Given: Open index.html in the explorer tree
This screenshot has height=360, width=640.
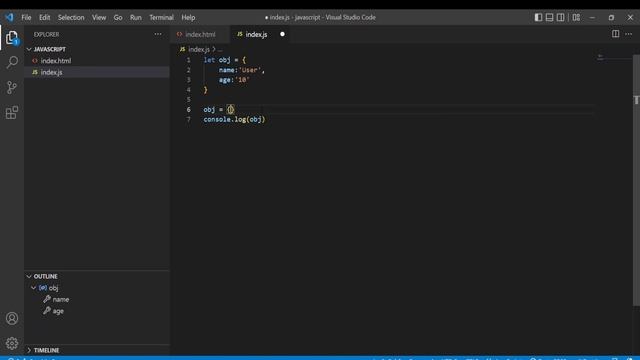Looking at the screenshot, I should click(97, 61).
